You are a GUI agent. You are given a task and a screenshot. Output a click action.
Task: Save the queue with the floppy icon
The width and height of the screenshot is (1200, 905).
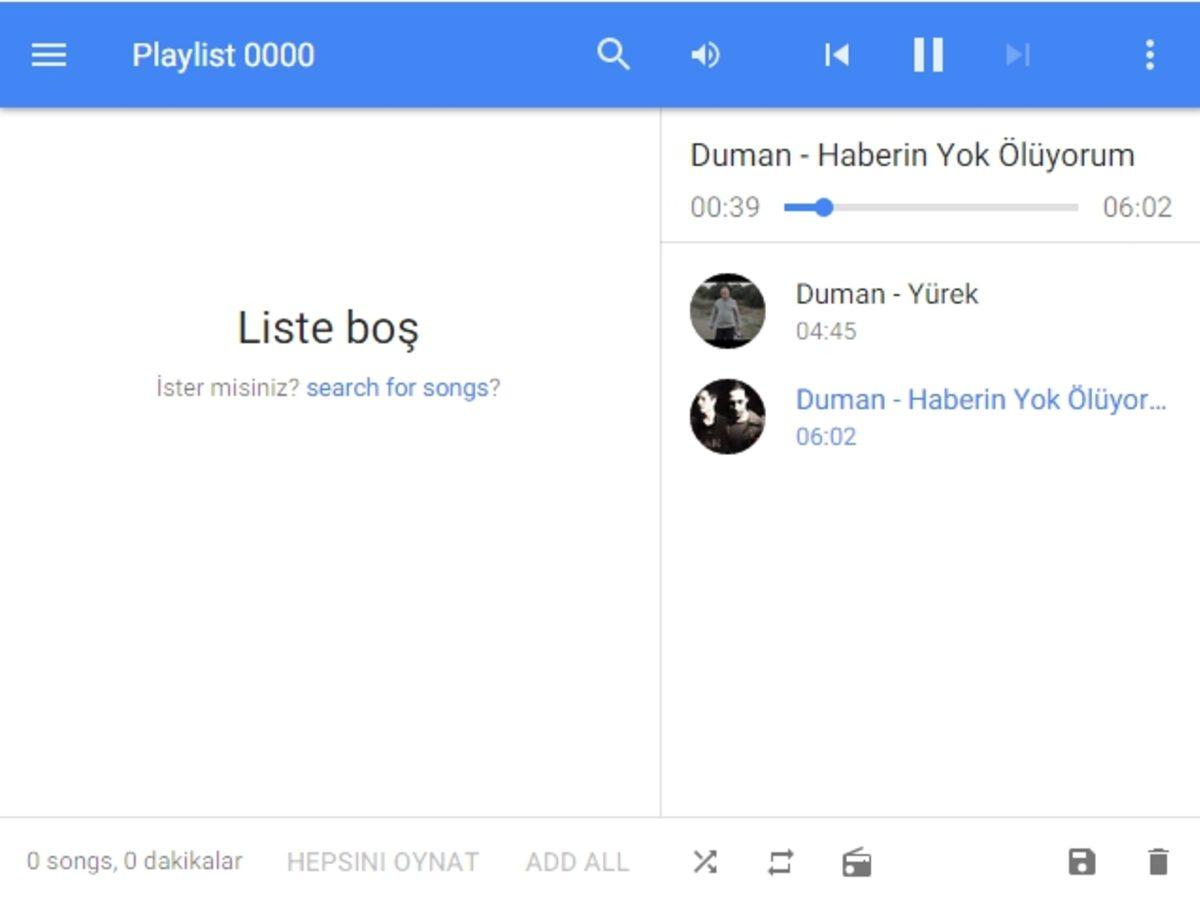[x=1081, y=861]
